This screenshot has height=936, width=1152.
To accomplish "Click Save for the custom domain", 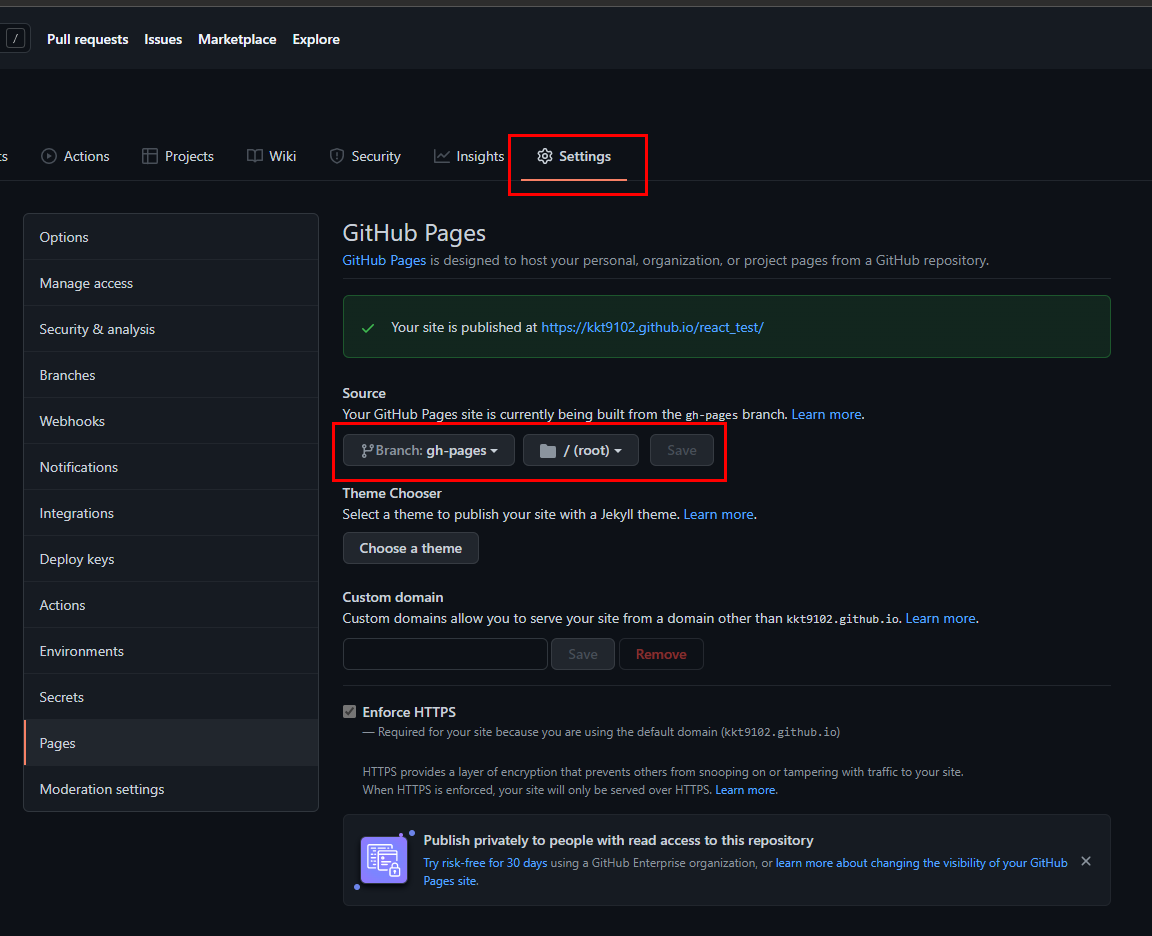I will click(x=583, y=654).
